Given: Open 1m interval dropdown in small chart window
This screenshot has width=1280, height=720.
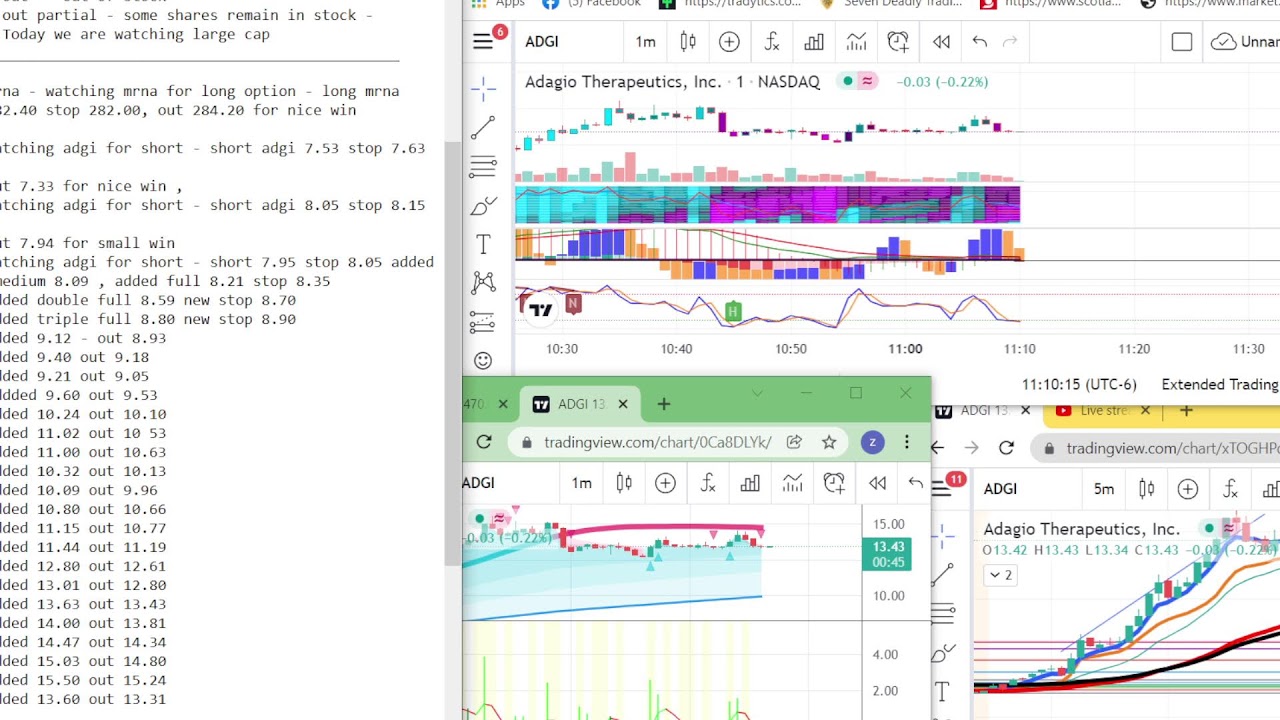Looking at the screenshot, I should click(581, 483).
